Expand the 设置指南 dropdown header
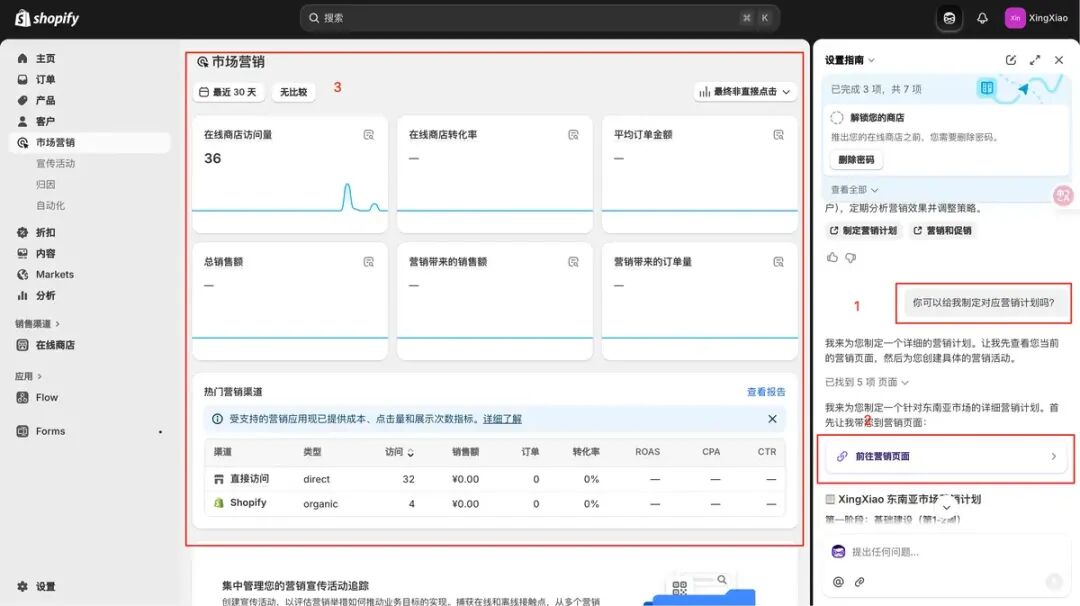 click(x=850, y=60)
